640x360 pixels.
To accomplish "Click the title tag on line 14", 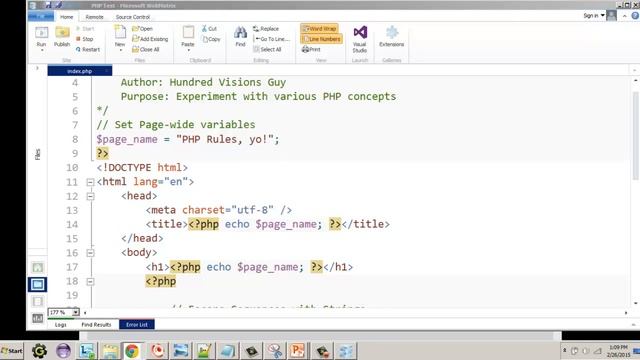I will coord(167,224).
